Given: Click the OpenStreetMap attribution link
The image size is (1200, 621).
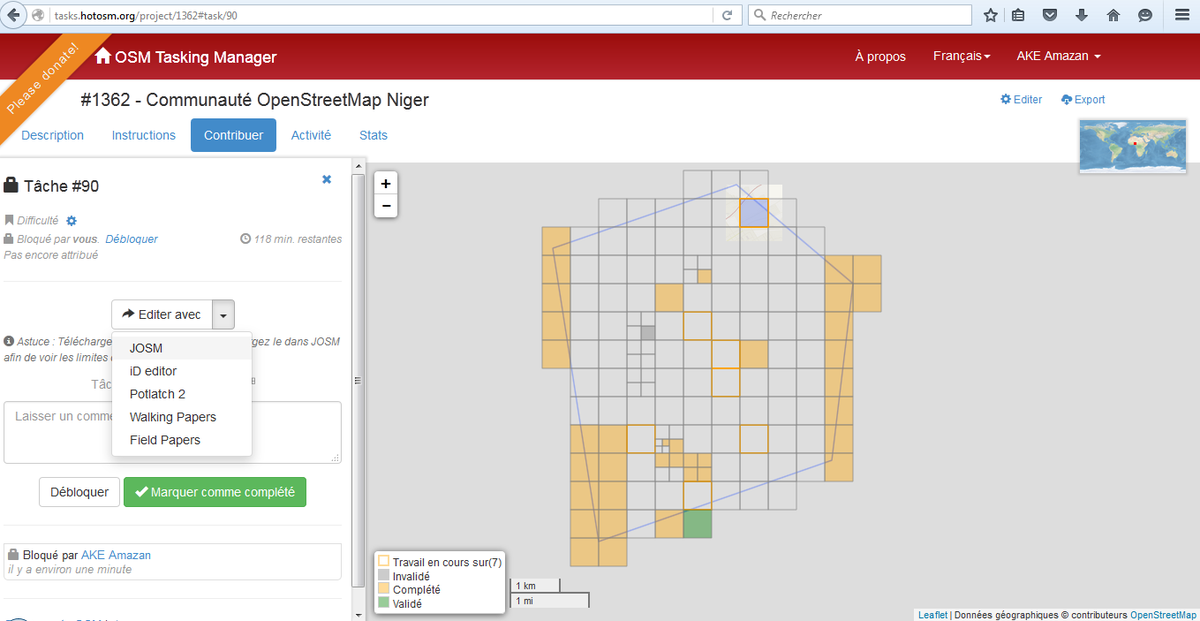Looking at the screenshot, I should pyautogui.click(x=1163, y=615).
